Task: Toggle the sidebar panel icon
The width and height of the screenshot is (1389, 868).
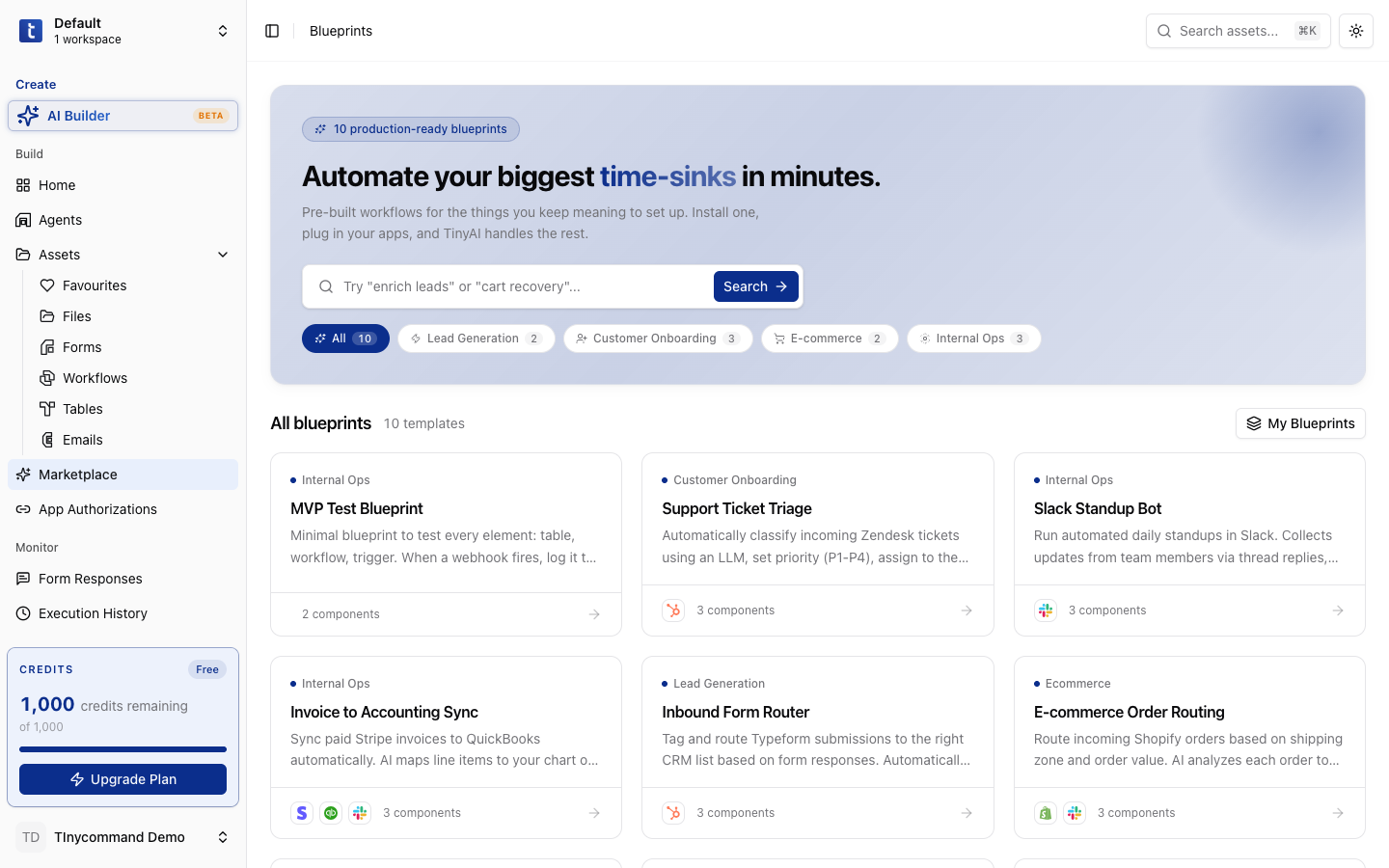Action: point(272,31)
